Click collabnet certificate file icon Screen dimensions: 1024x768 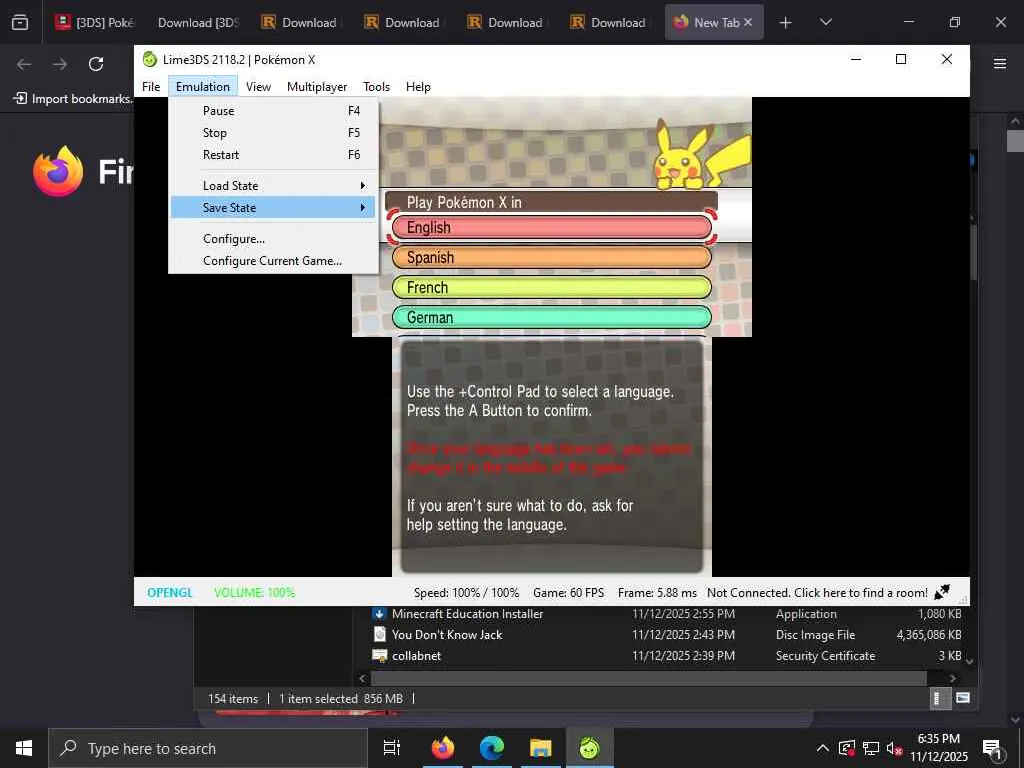tap(379, 655)
